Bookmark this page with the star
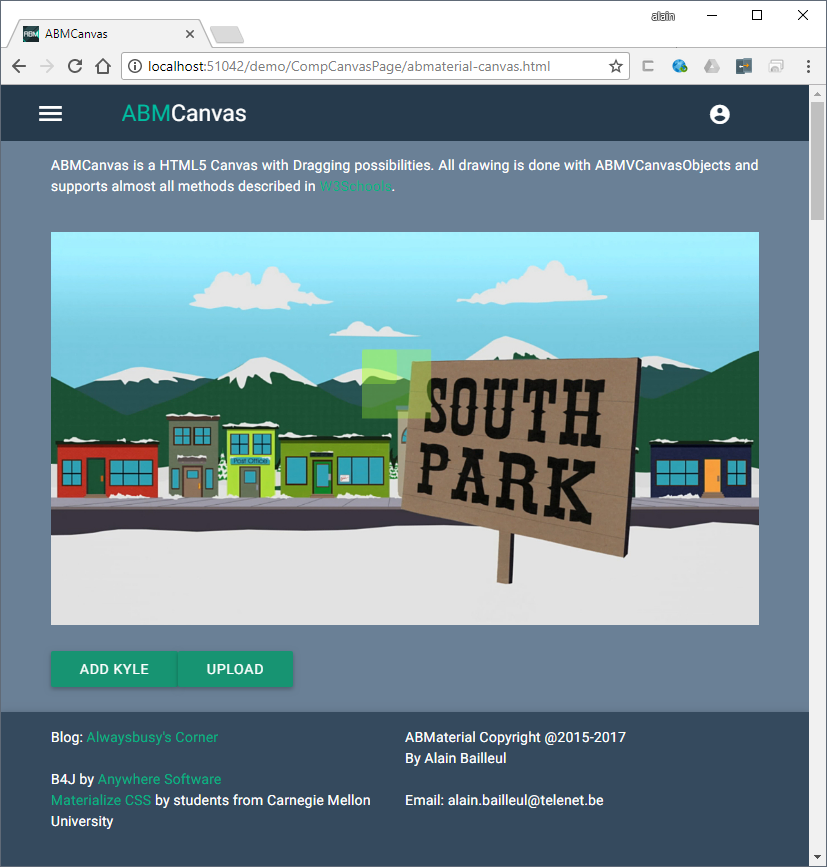 tap(615, 66)
